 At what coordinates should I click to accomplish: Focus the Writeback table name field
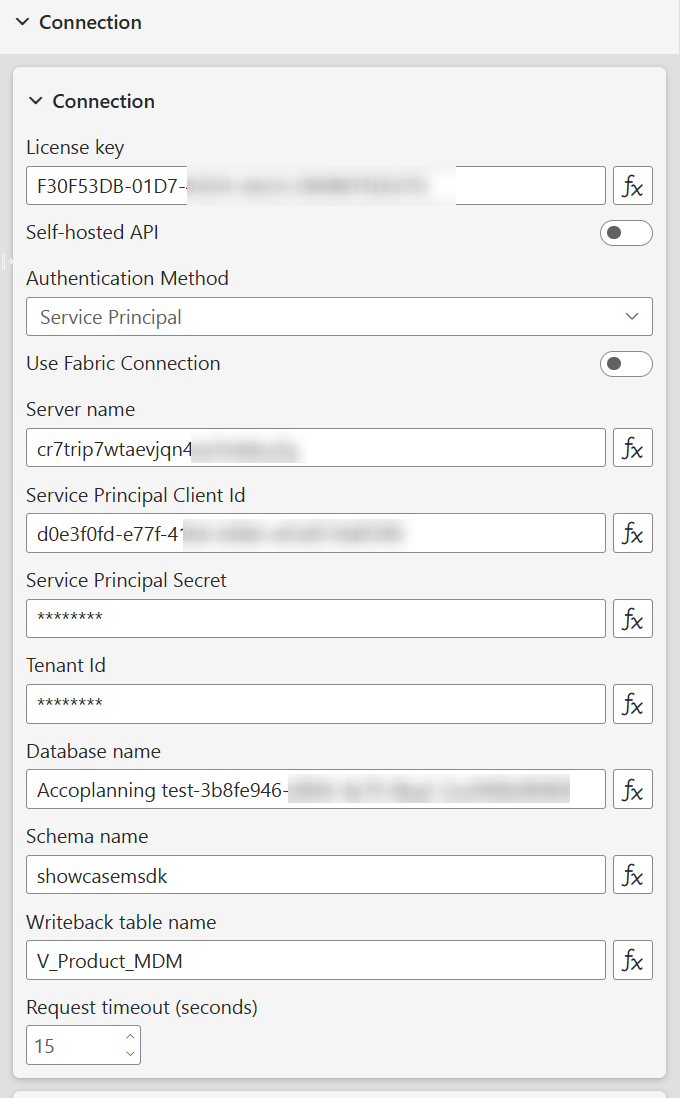[x=315, y=961]
